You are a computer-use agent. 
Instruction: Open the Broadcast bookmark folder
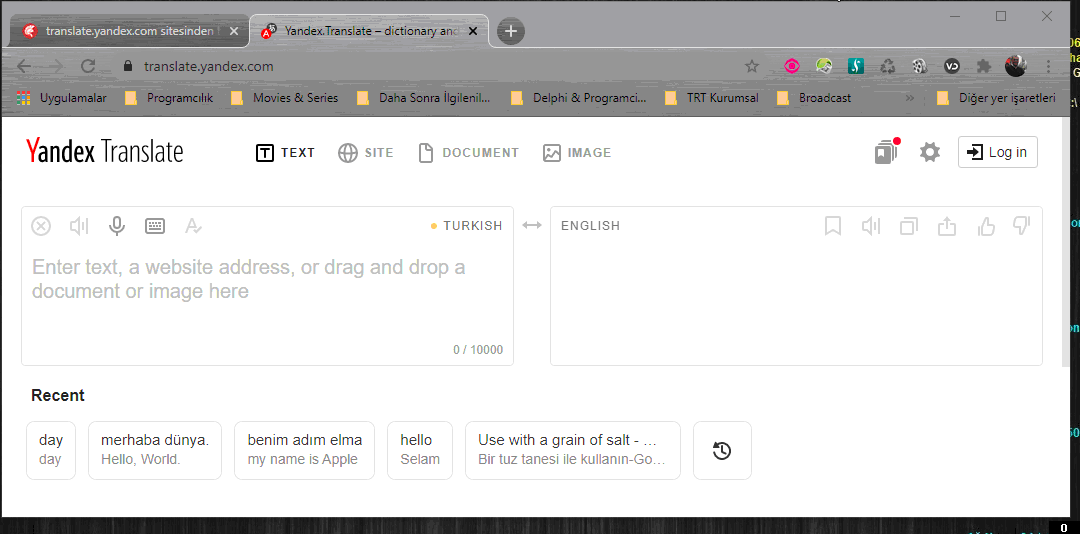tap(813, 98)
